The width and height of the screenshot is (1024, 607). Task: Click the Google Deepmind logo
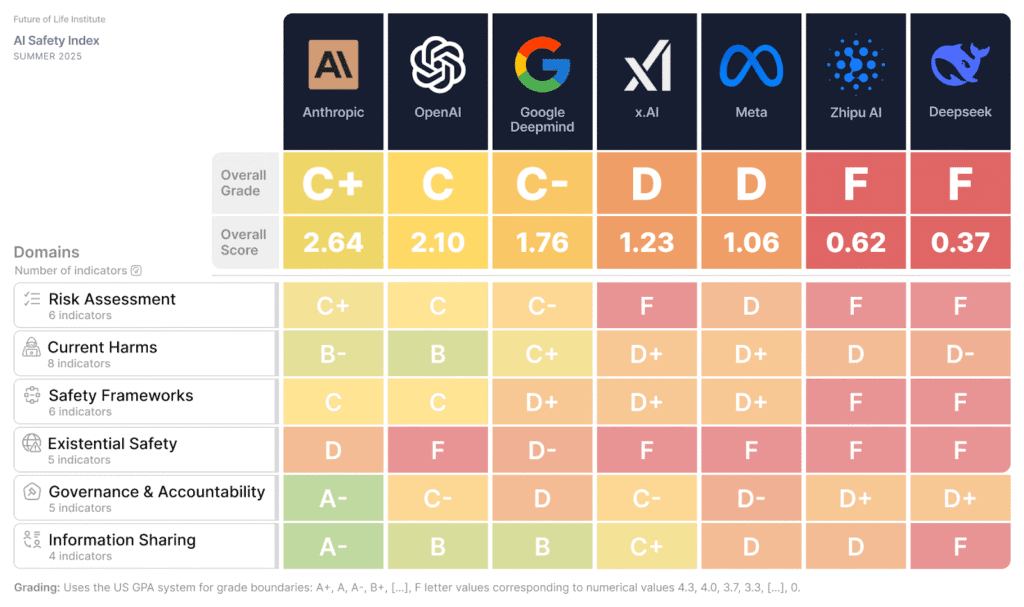pyautogui.click(x=542, y=63)
